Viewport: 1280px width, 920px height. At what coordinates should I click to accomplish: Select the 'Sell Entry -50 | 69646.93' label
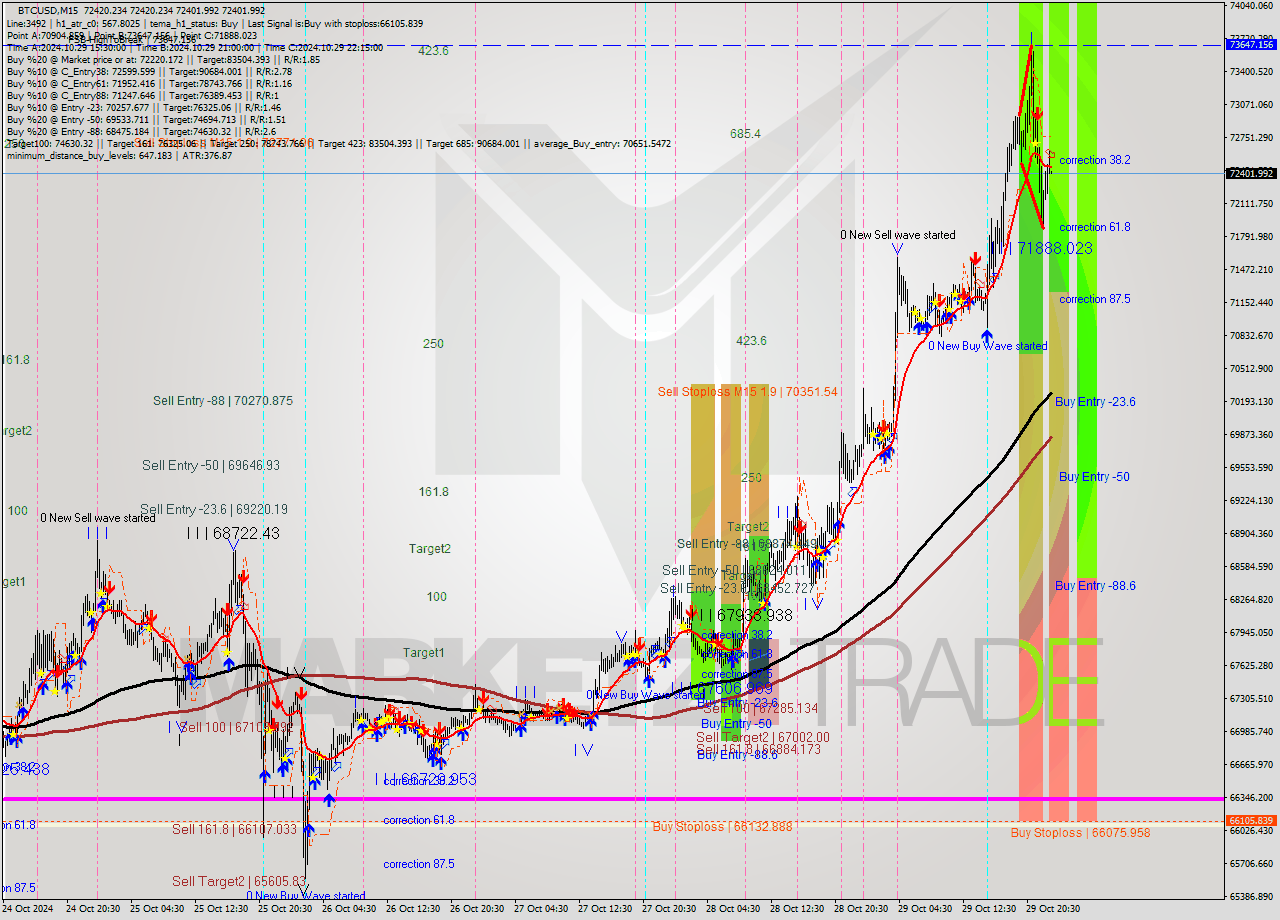(x=211, y=465)
